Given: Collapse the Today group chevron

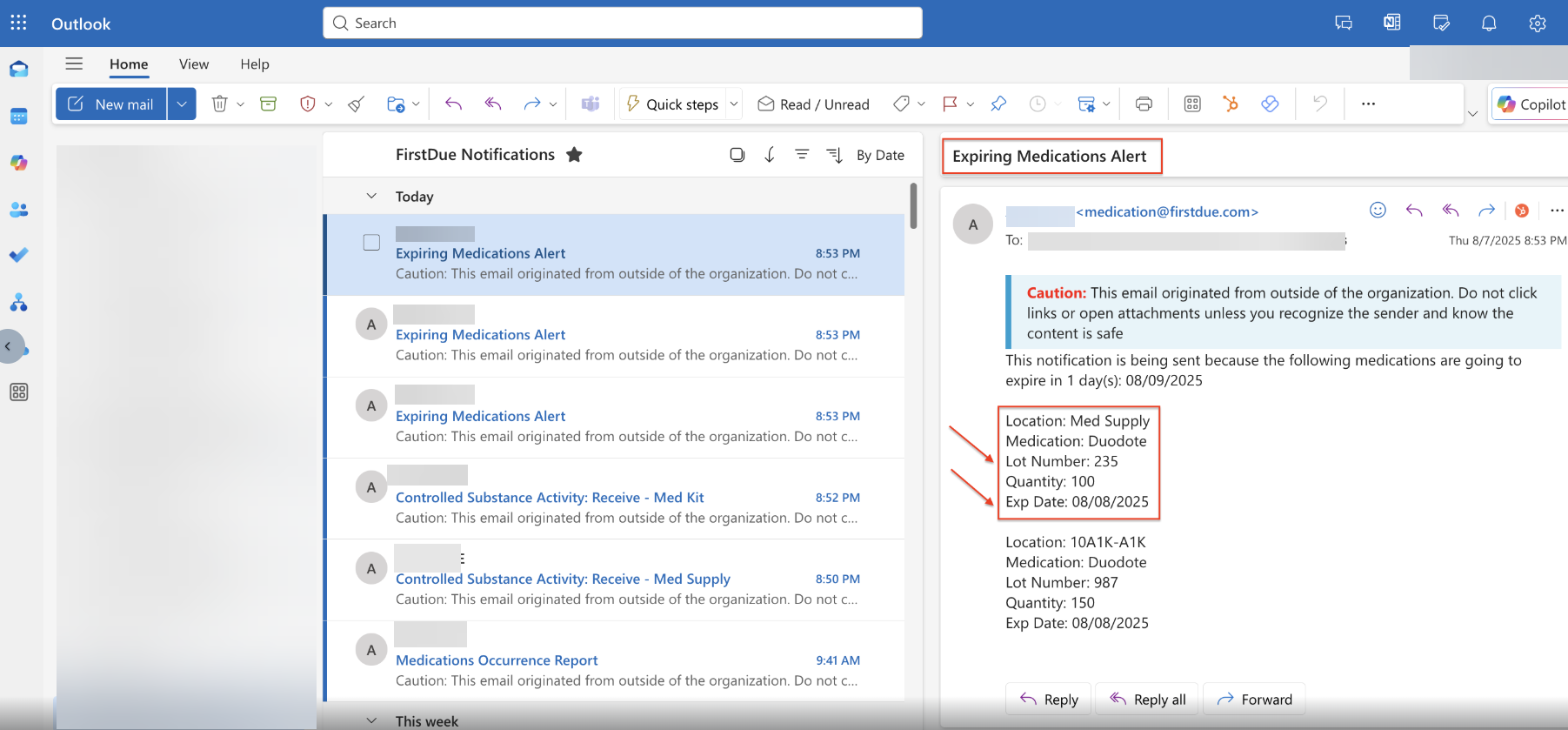Looking at the screenshot, I should click(x=371, y=197).
